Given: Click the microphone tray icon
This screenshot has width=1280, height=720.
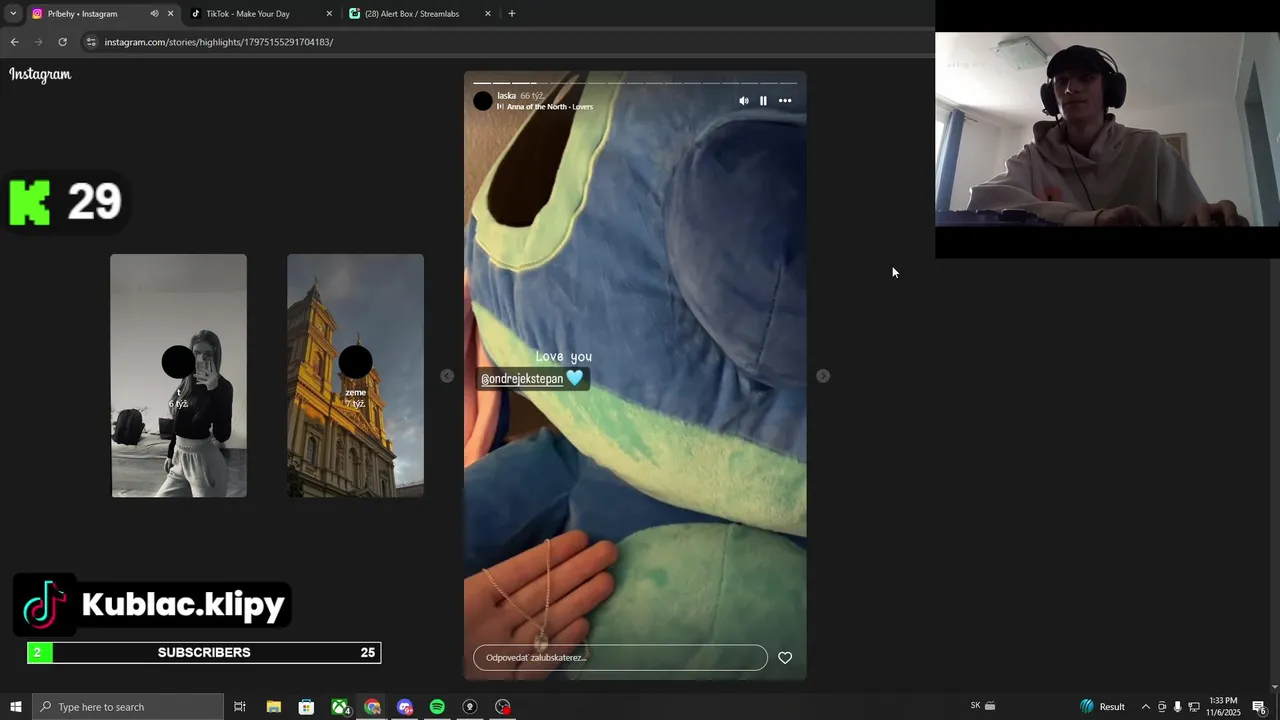Looking at the screenshot, I should (x=1177, y=707).
